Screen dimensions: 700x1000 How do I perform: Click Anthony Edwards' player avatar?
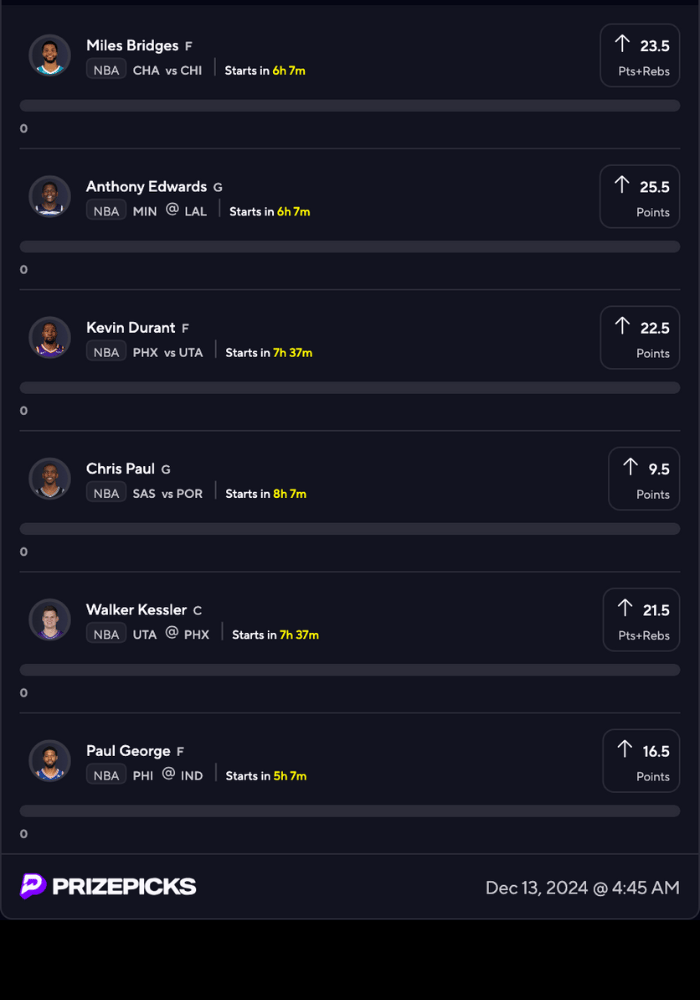pos(50,197)
